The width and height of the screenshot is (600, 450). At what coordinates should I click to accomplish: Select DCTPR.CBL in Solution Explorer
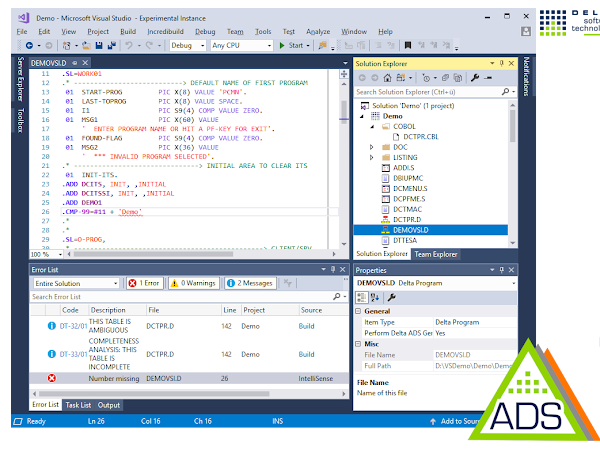tap(421, 137)
